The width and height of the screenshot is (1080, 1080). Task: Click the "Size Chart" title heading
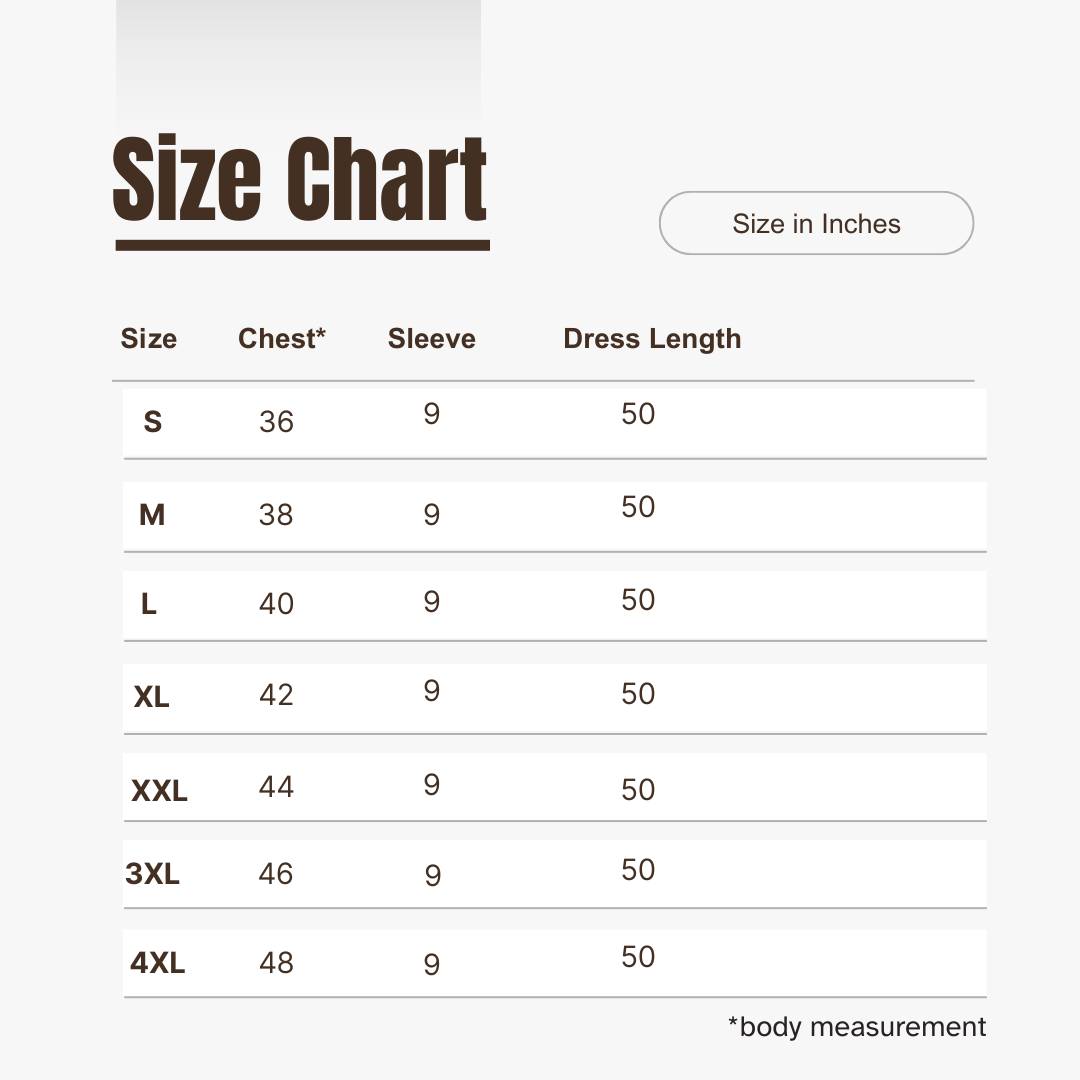[x=300, y=180]
